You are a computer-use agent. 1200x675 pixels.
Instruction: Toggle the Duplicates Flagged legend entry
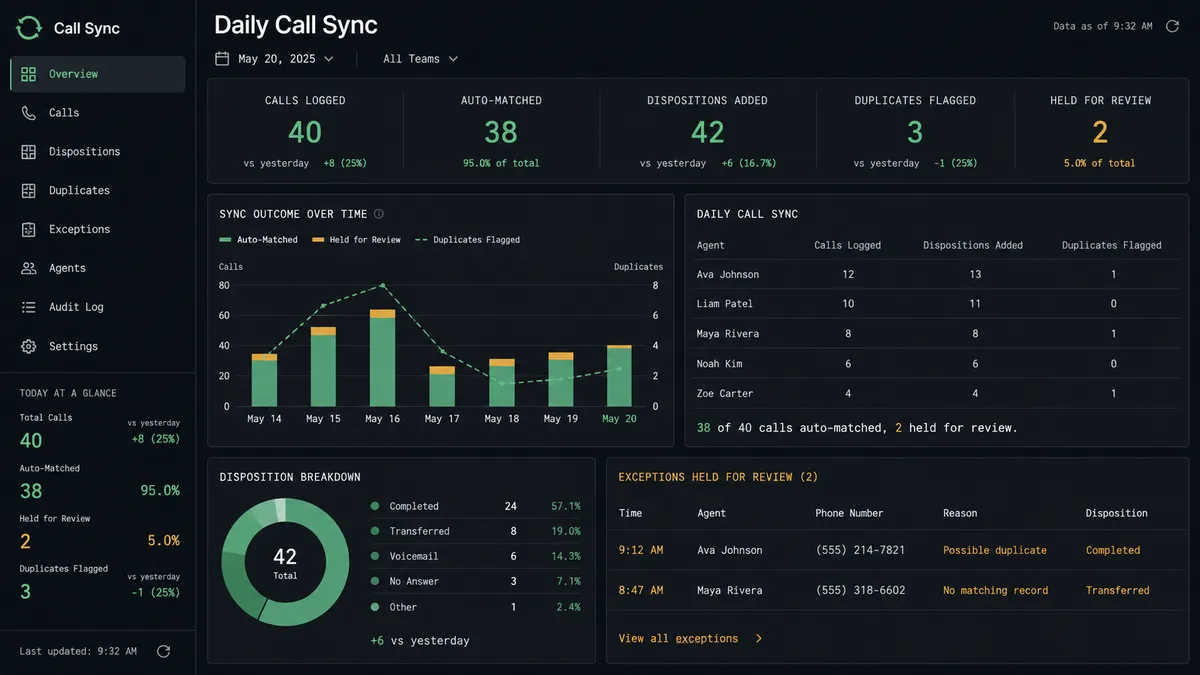[x=468, y=240]
